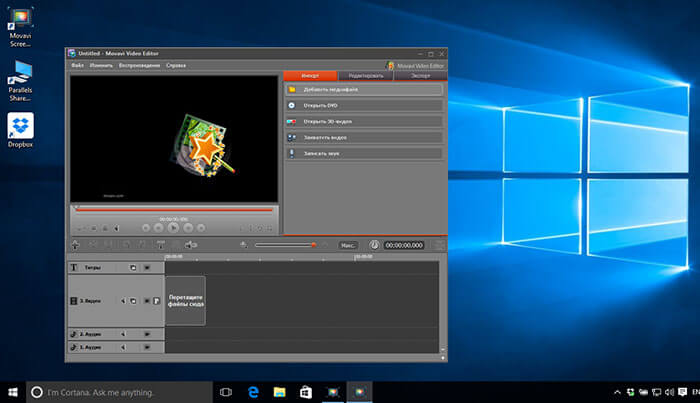Viewport: 700px width, 403px height.
Task: Click the camera icon on Захватить видео
Action: [x=292, y=137]
